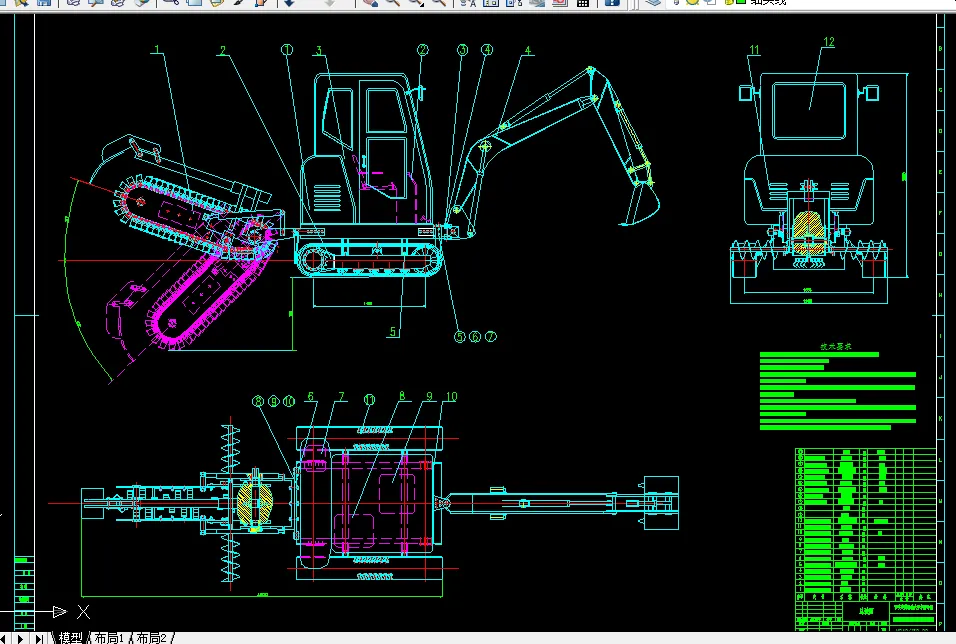Pick circled balloon ⑤ below the chassis
This screenshot has width=956, height=644.
click(460, 337)
